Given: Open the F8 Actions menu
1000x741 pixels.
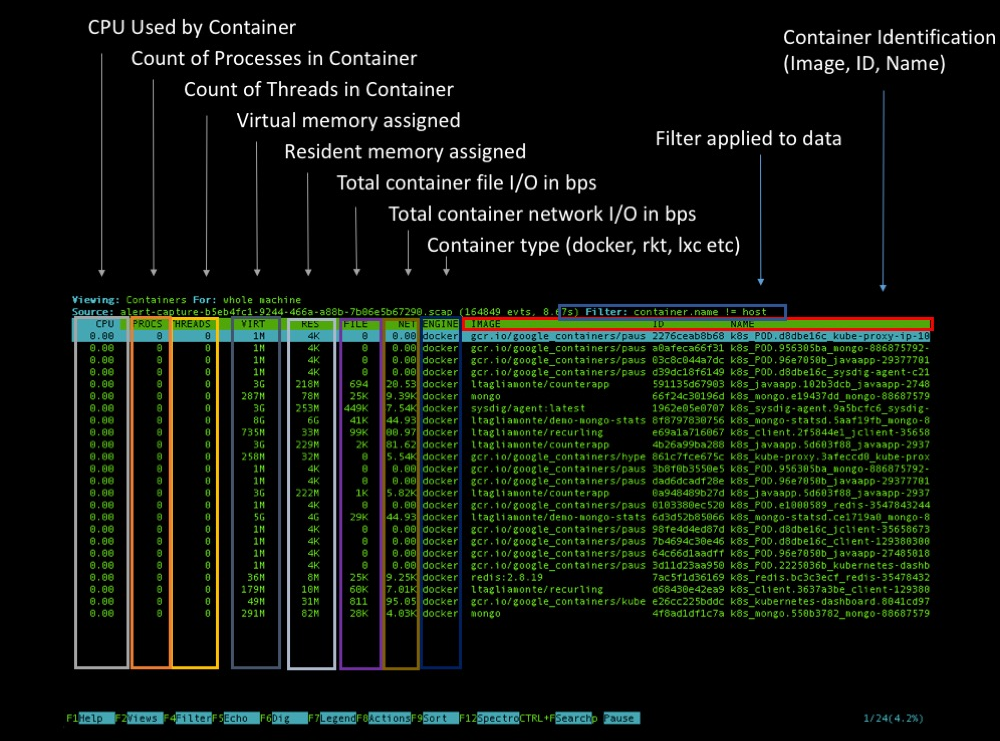Looking at the screenshot, I should [x=388, y=718].
